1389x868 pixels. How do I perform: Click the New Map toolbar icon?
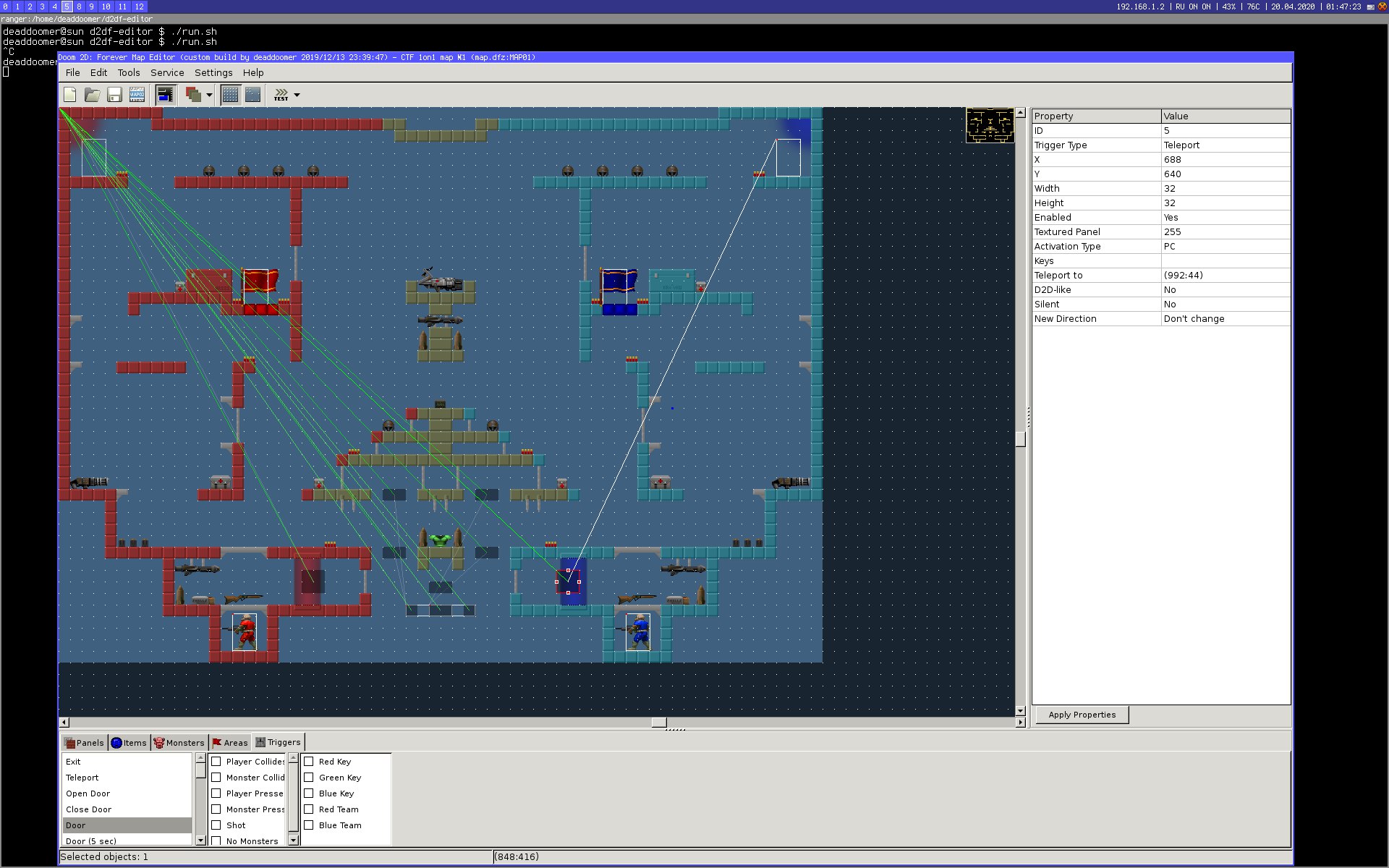(x=70, y=95)
